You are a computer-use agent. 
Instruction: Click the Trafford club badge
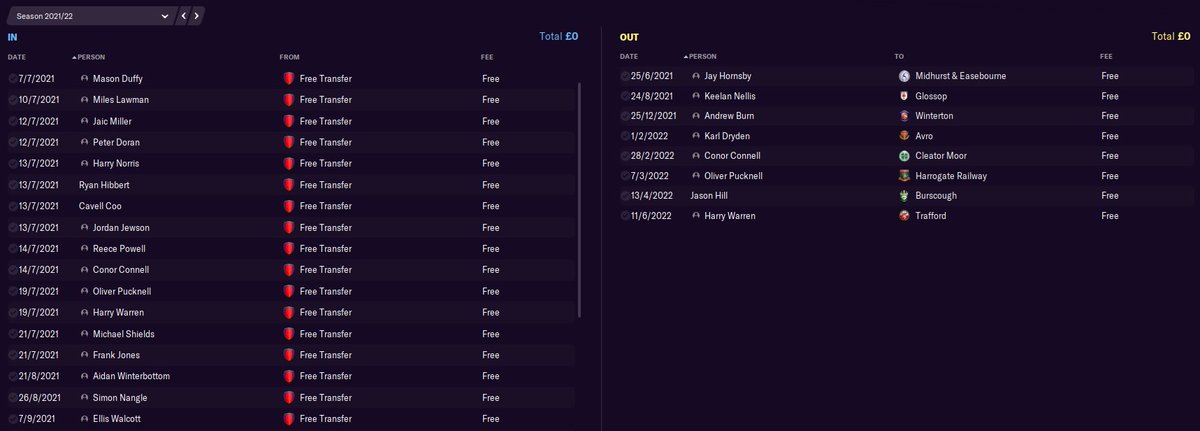pyautogui.click(x=904, y=216)
